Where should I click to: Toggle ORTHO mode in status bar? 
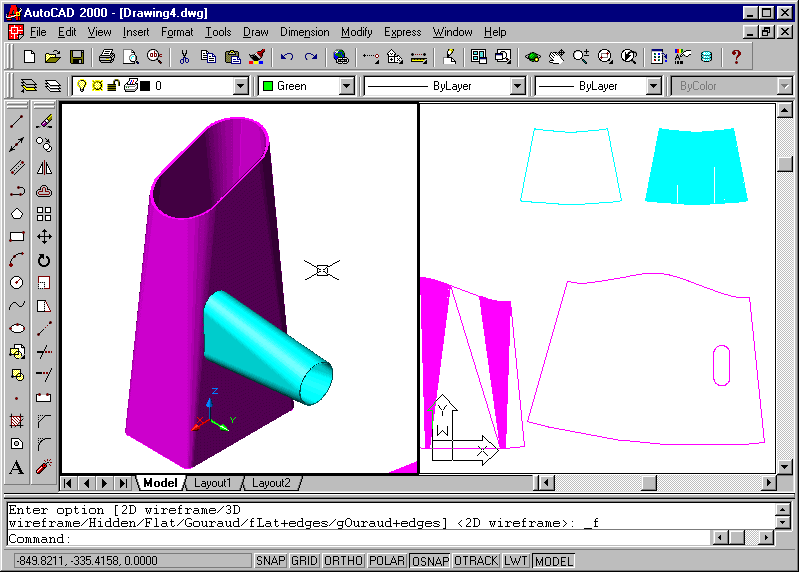pyautogui.click(x=343, y=561)
